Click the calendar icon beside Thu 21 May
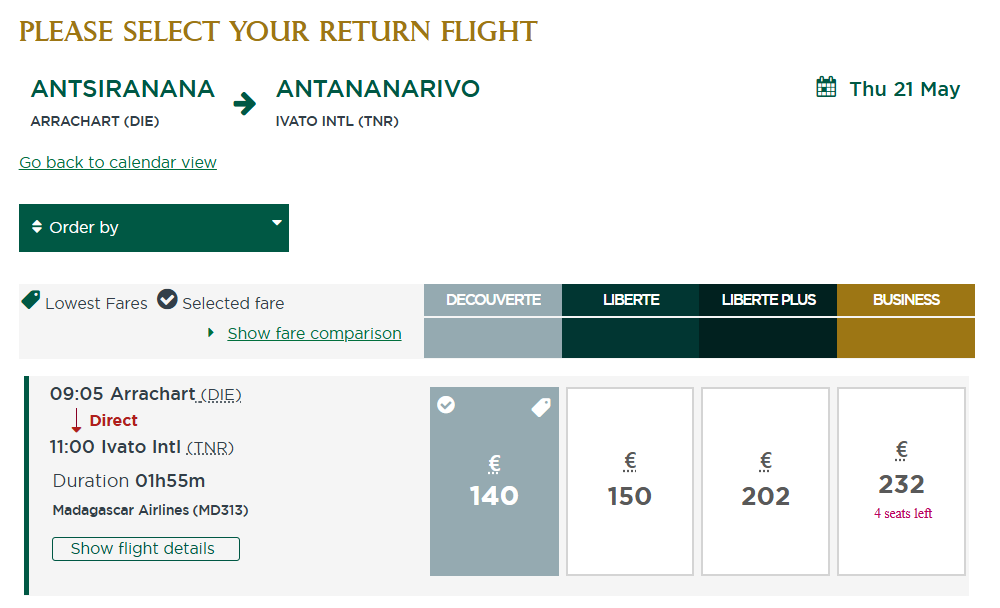This screenshot has width=1000, height=608. tap(826, 87)
